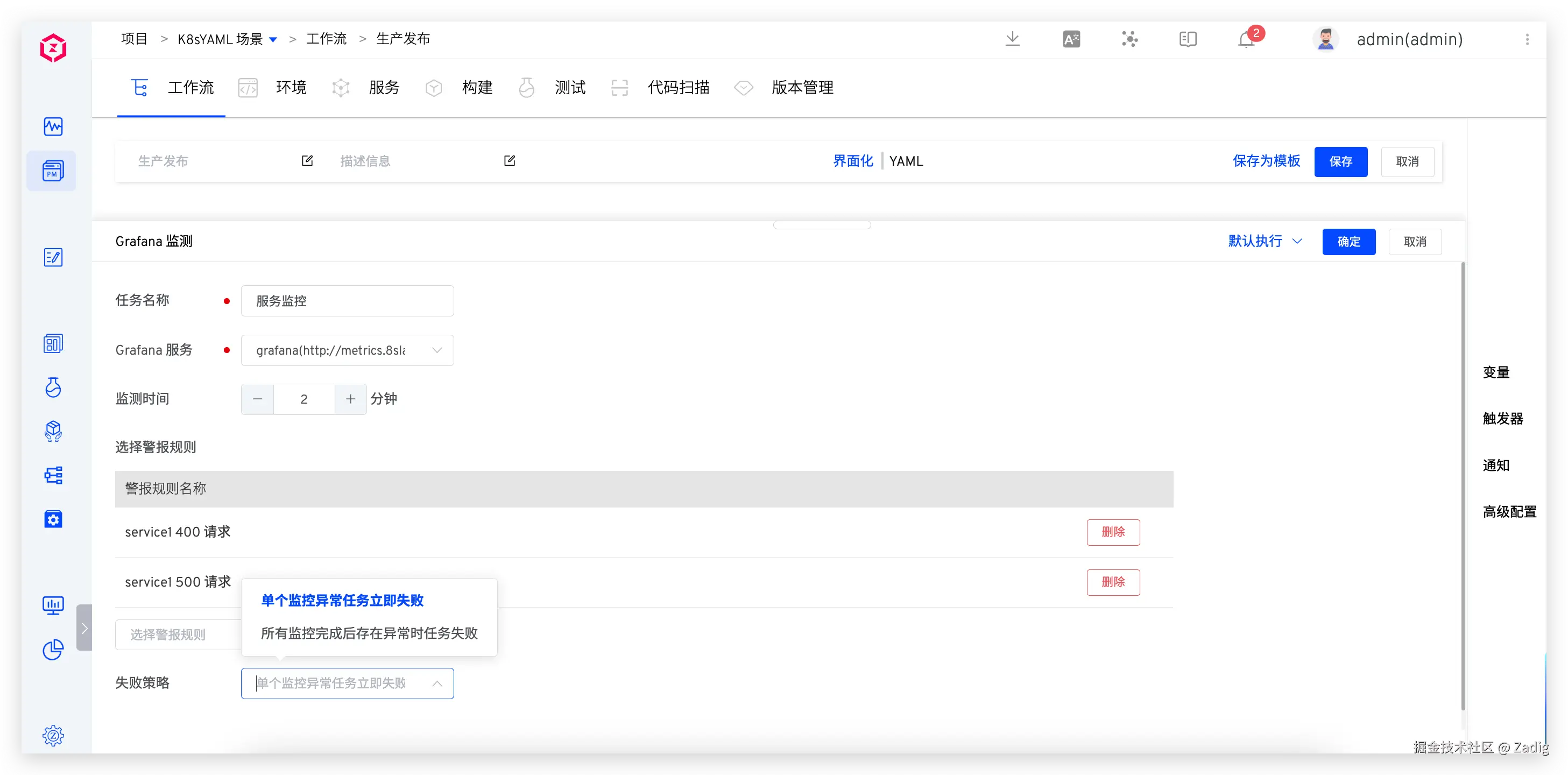This screenshot has width=1568, height=775.
Task: Open the PM project sidebar icon
Action: pos(53,171)
